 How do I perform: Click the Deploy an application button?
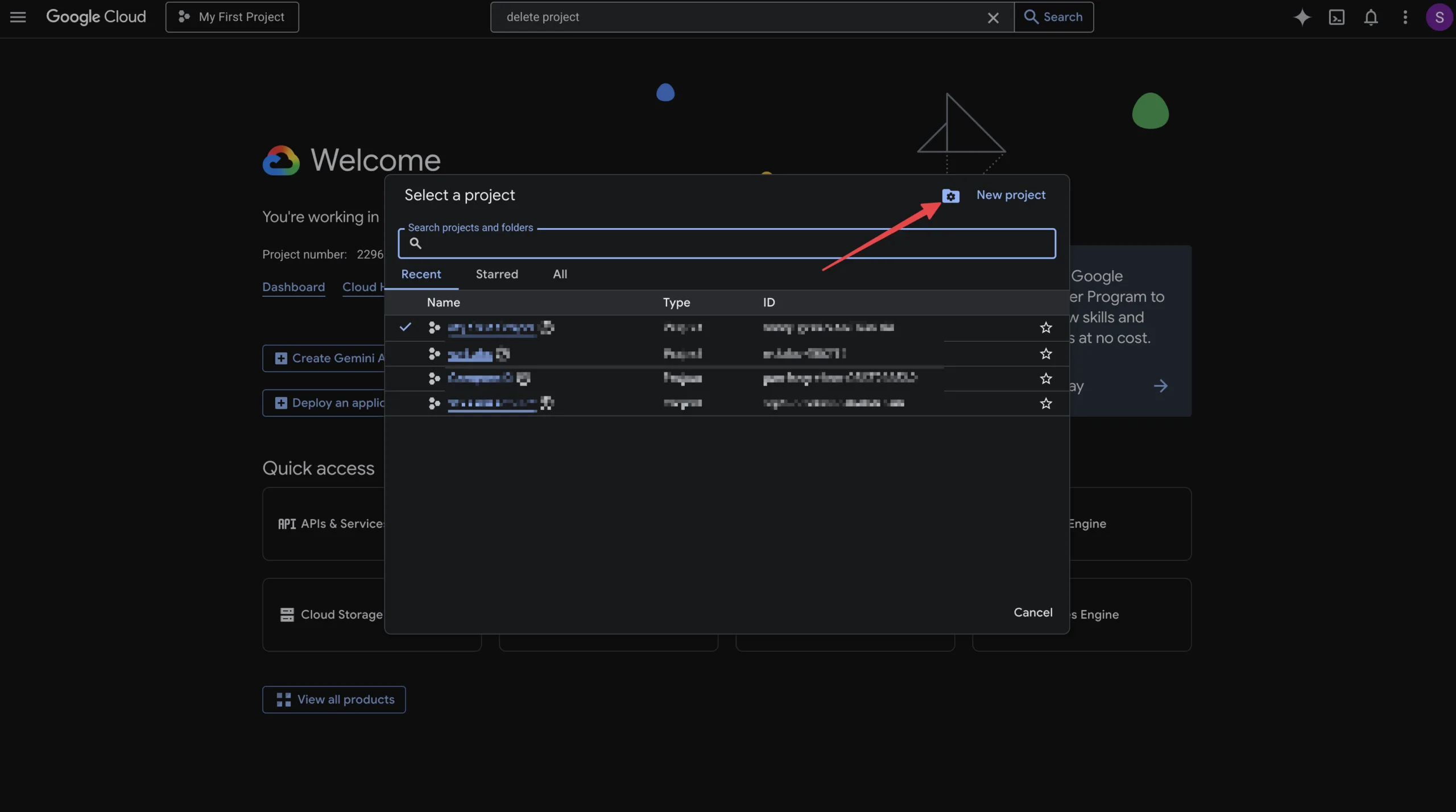click(324, 403)
